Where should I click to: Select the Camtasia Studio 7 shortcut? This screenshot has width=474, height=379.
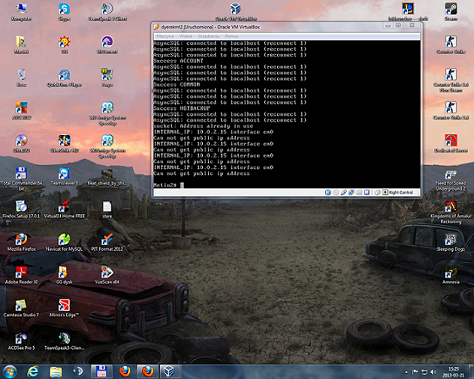(21, 308)
